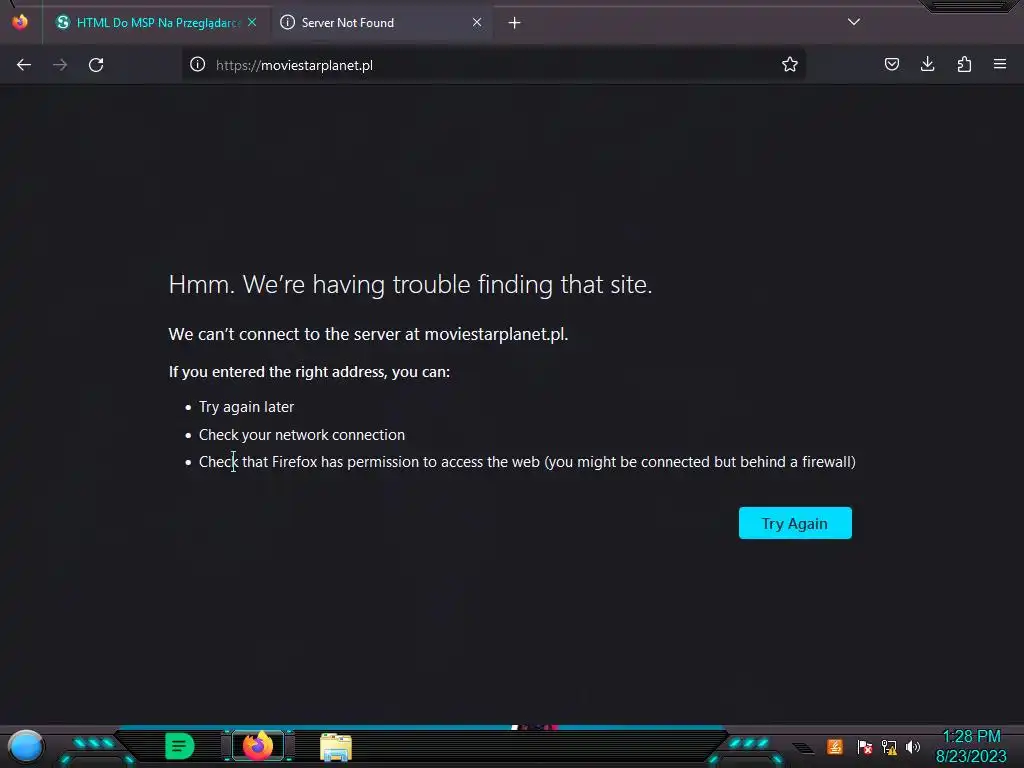This screenshot has height=768, width=1024.
Task: Click the forward navigation arrow
Action: tap(60, 65)
